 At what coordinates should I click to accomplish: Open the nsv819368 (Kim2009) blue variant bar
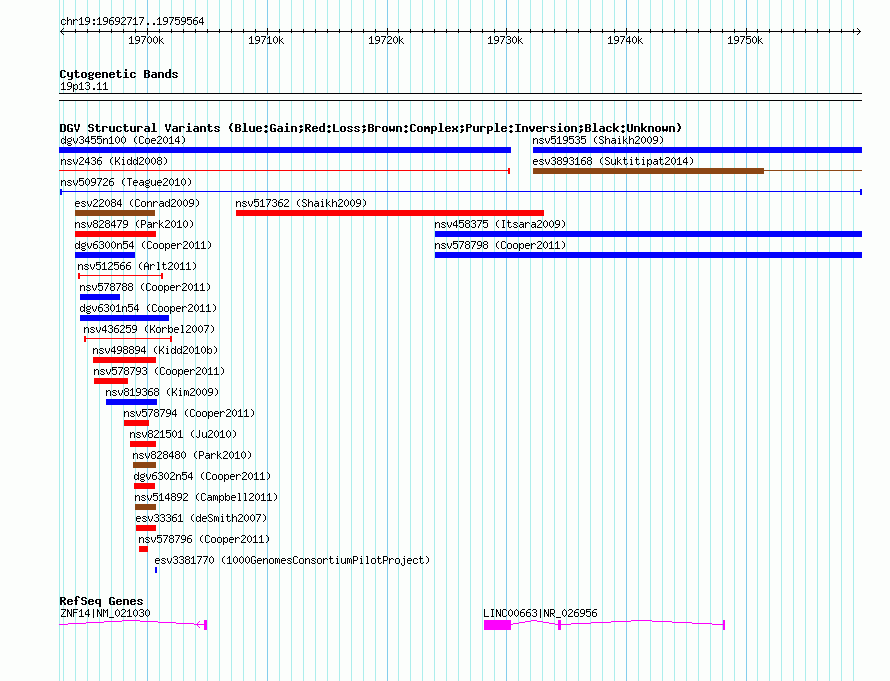(131, 402)
